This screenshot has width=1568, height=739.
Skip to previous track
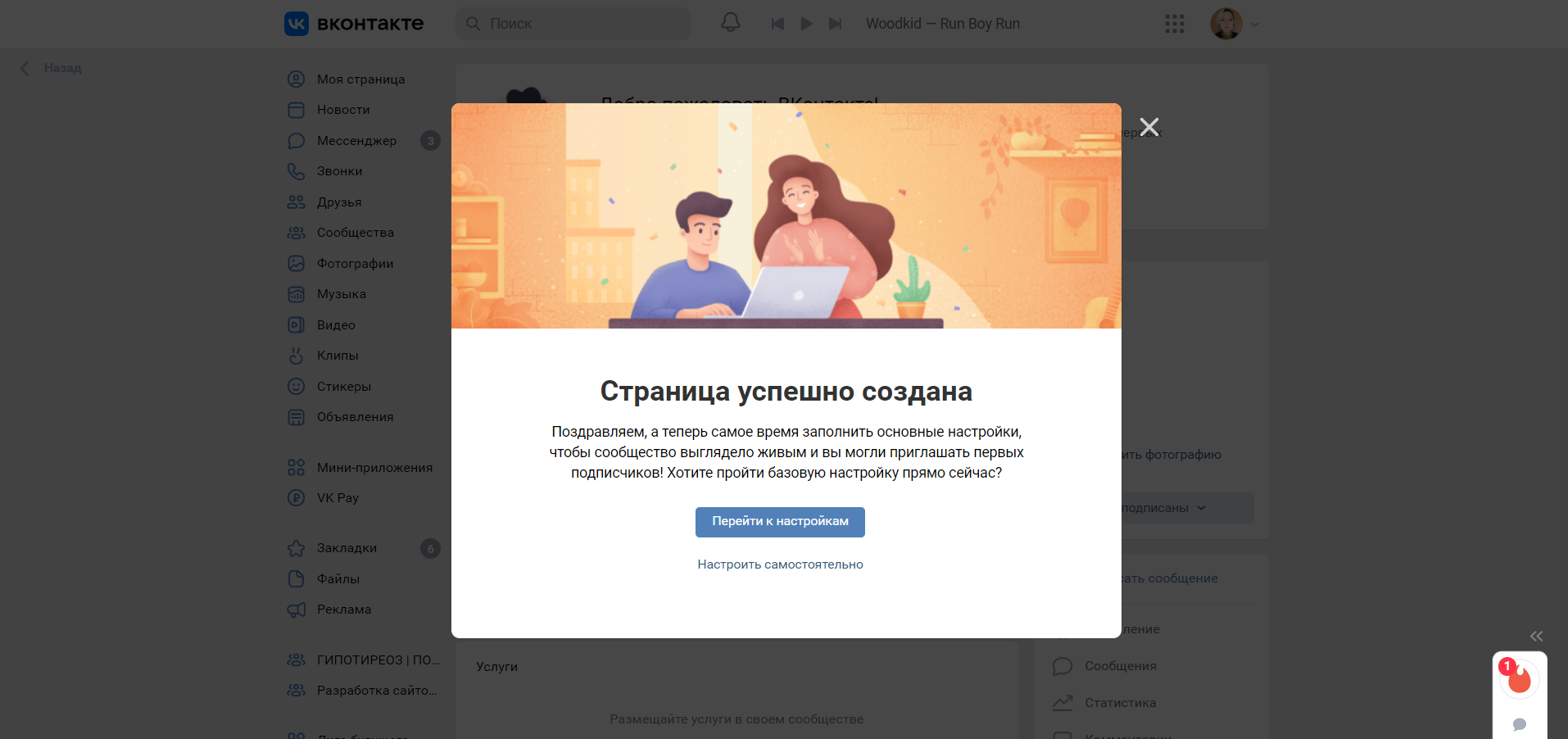click(777, 24)
